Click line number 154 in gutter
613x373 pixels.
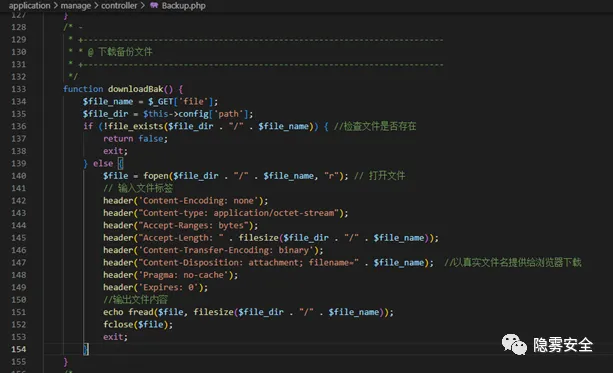(x=19, y=349)
